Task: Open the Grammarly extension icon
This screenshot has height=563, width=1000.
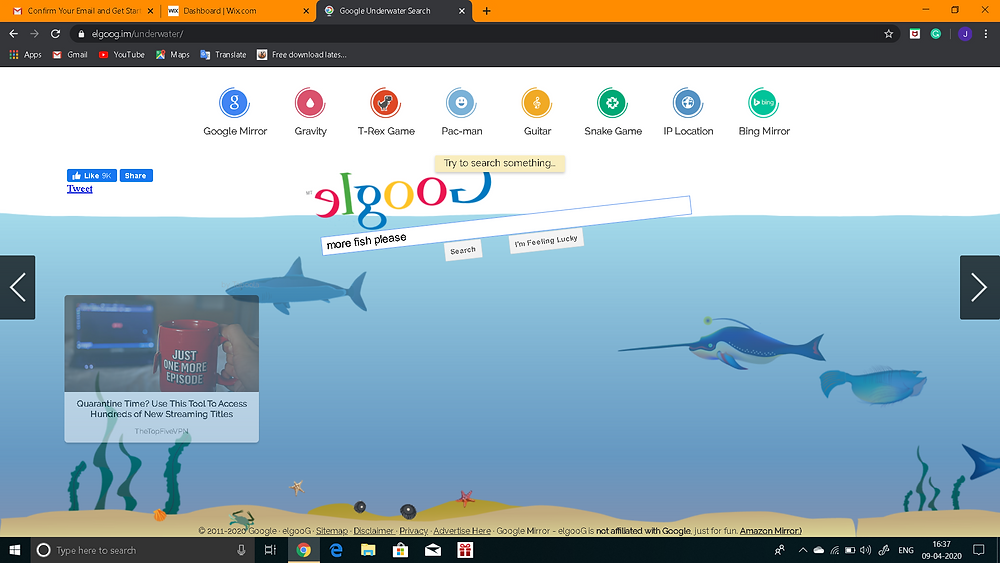Action: 936,34
